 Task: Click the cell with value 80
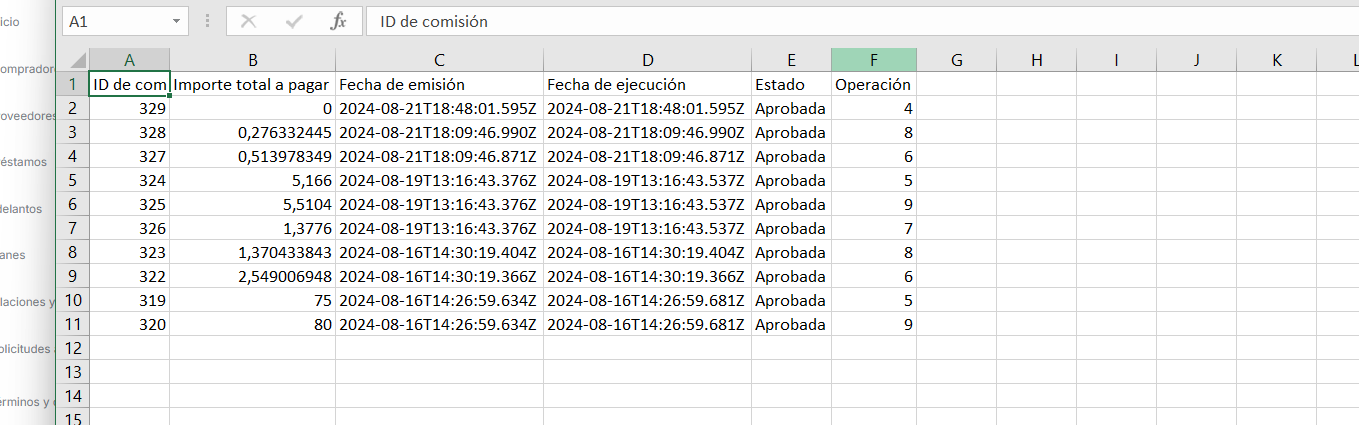pyautogui.click(x=252, y=324)
